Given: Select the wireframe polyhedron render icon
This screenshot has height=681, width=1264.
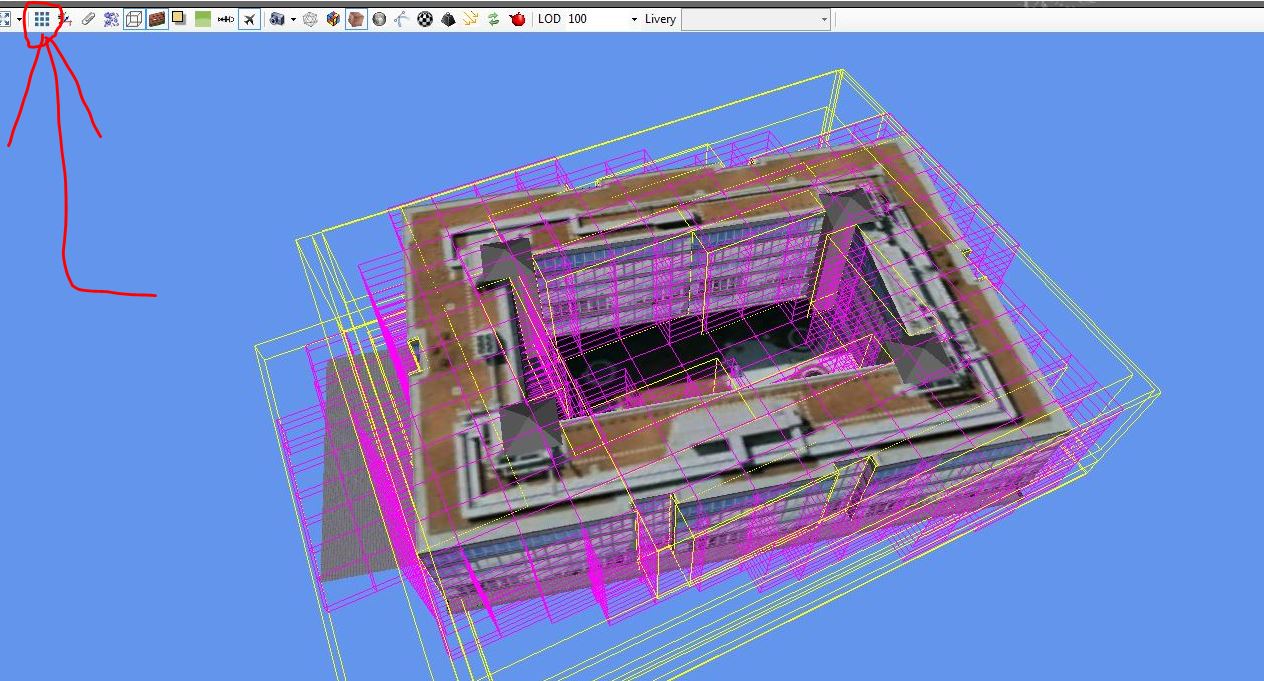Looking at the screenshot, I should click(x=310, y=19).
